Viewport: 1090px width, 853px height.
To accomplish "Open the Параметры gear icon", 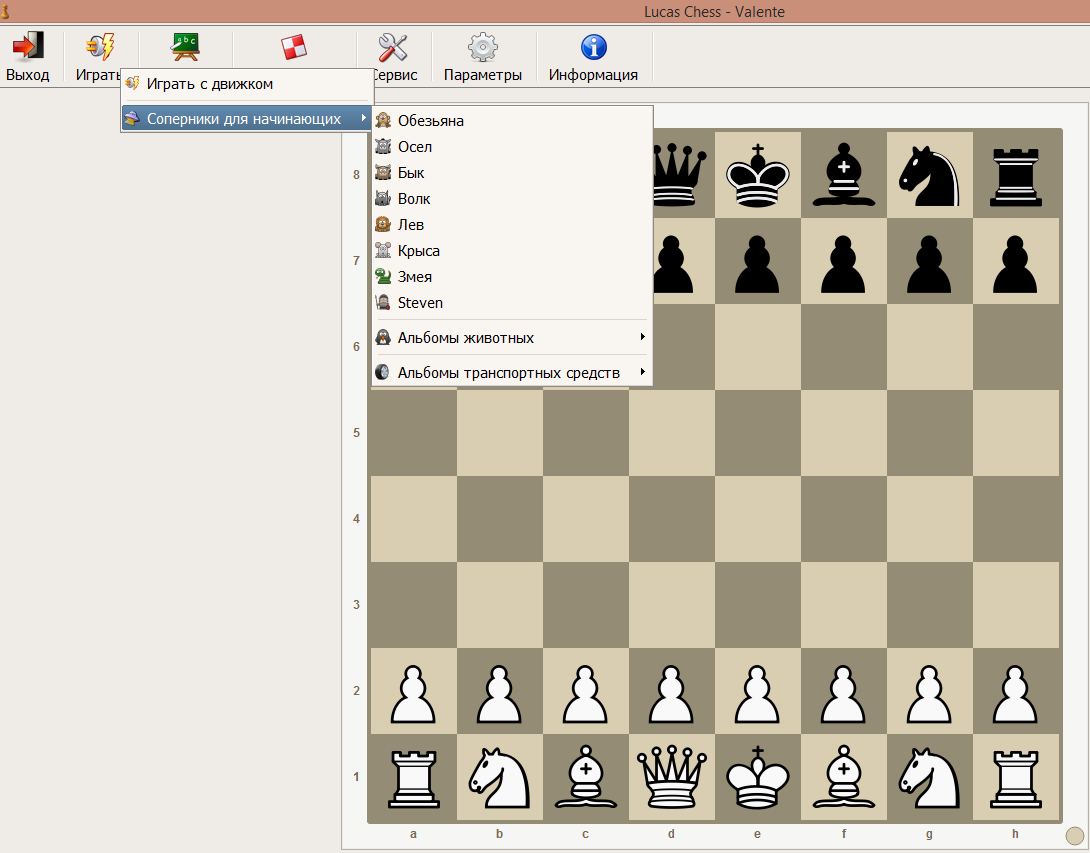I will (x=482, y=47).
